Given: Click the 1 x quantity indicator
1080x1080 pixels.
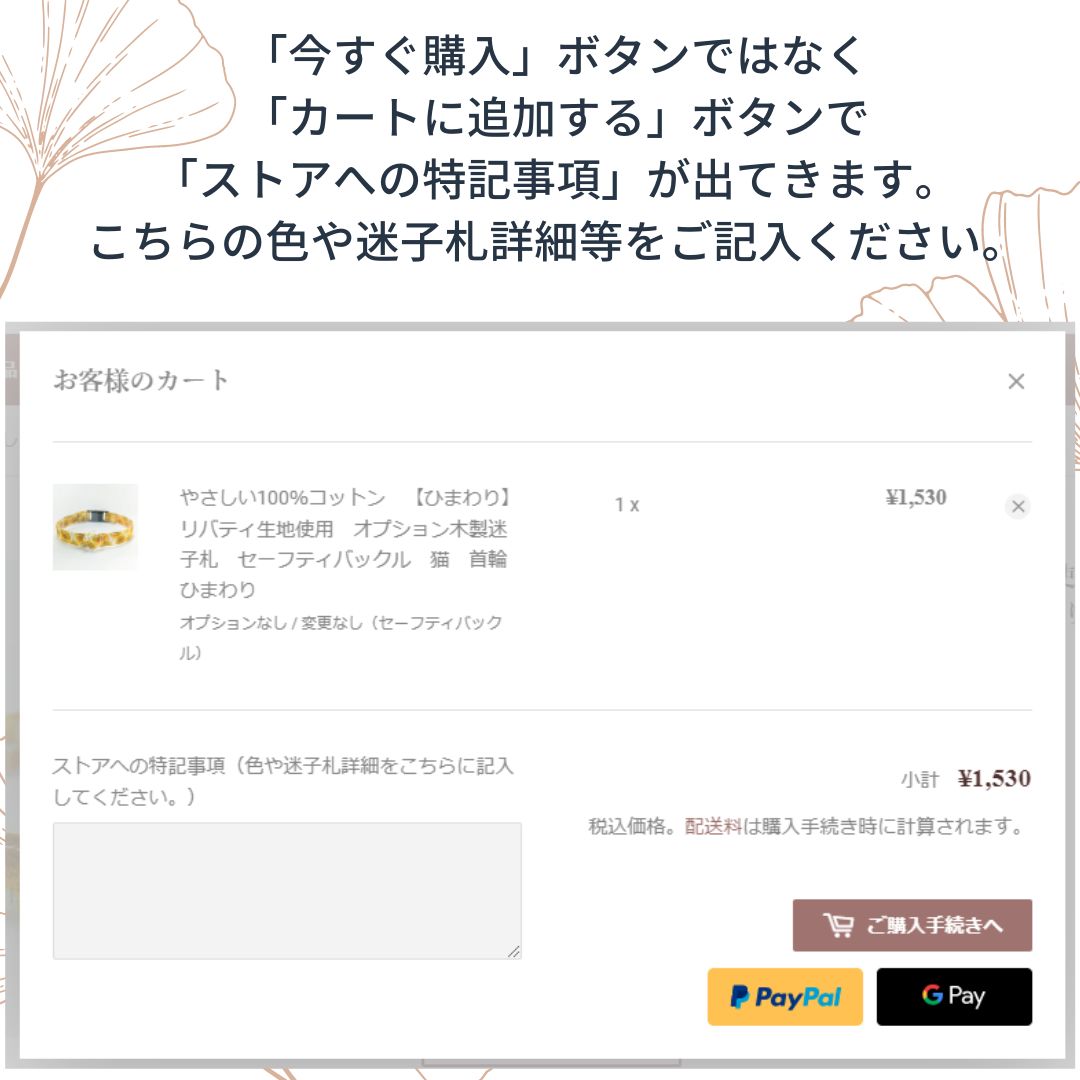Looking at the screenshot, I should click(x=627, y=505).
